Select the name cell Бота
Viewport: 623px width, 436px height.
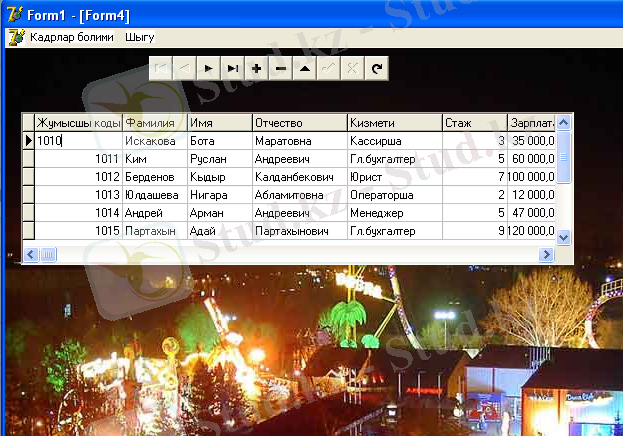tap(220, 141)
